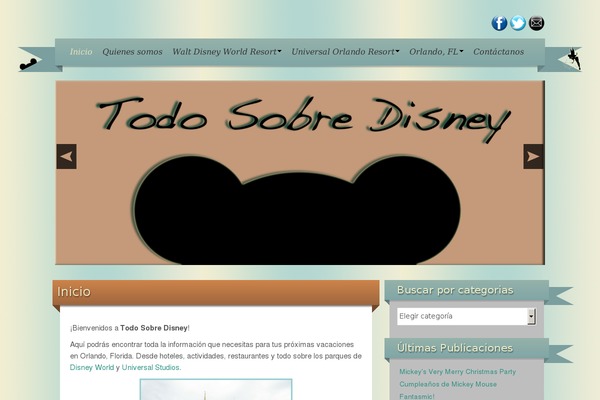
Task: Go to the Inicio menu item
Action: pos(81,52)
